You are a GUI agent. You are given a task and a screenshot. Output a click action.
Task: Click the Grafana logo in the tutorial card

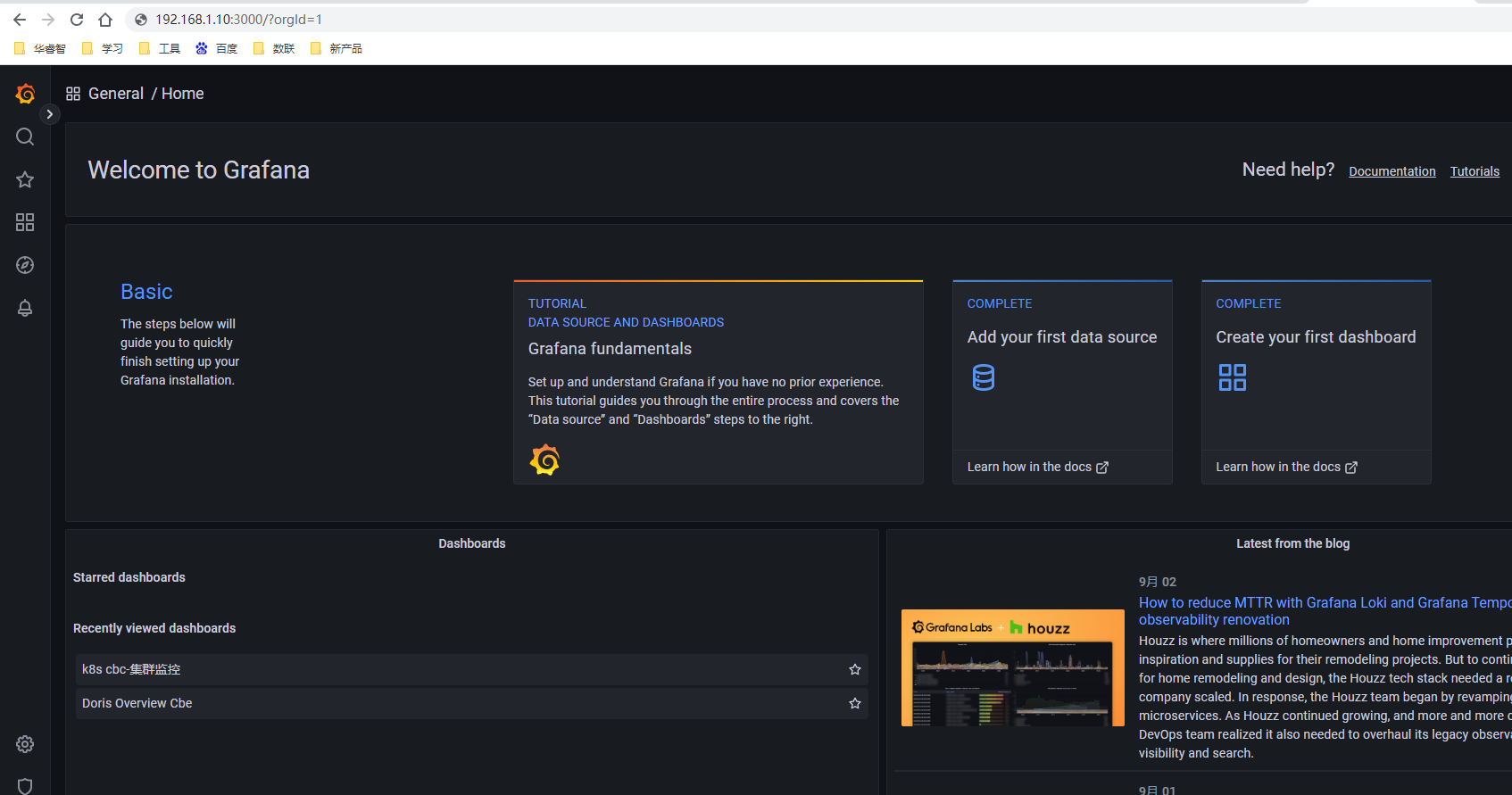[x=544, y=460]
